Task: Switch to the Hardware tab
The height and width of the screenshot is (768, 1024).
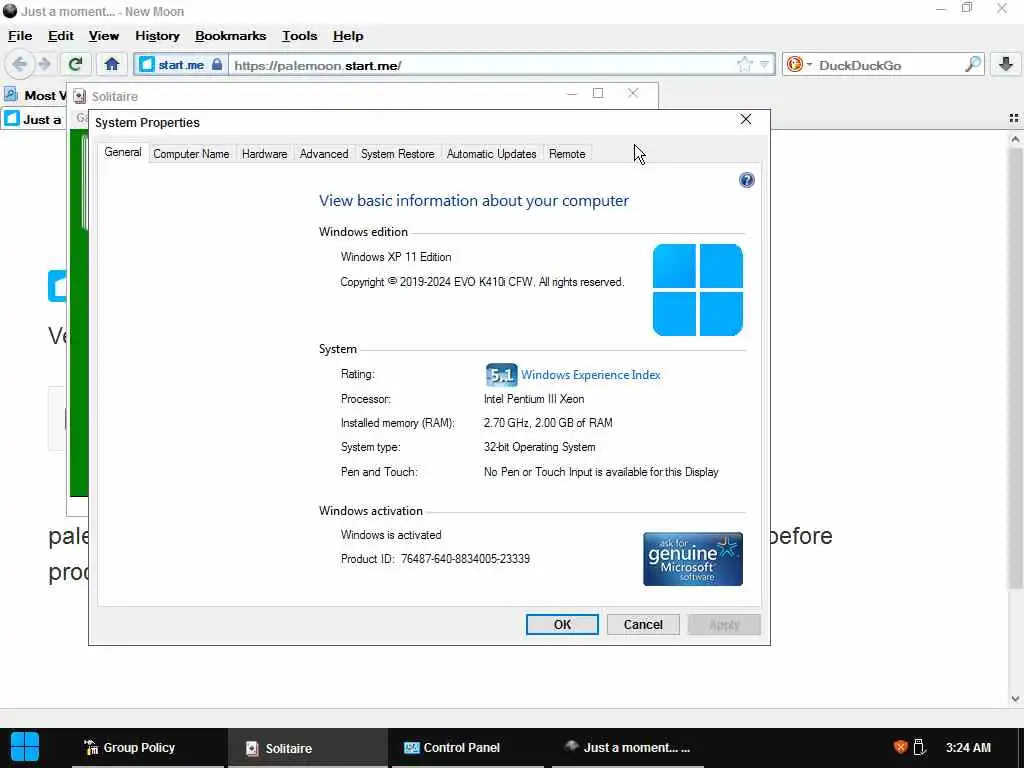Action: pyautogui.click(x=264, y=154)
